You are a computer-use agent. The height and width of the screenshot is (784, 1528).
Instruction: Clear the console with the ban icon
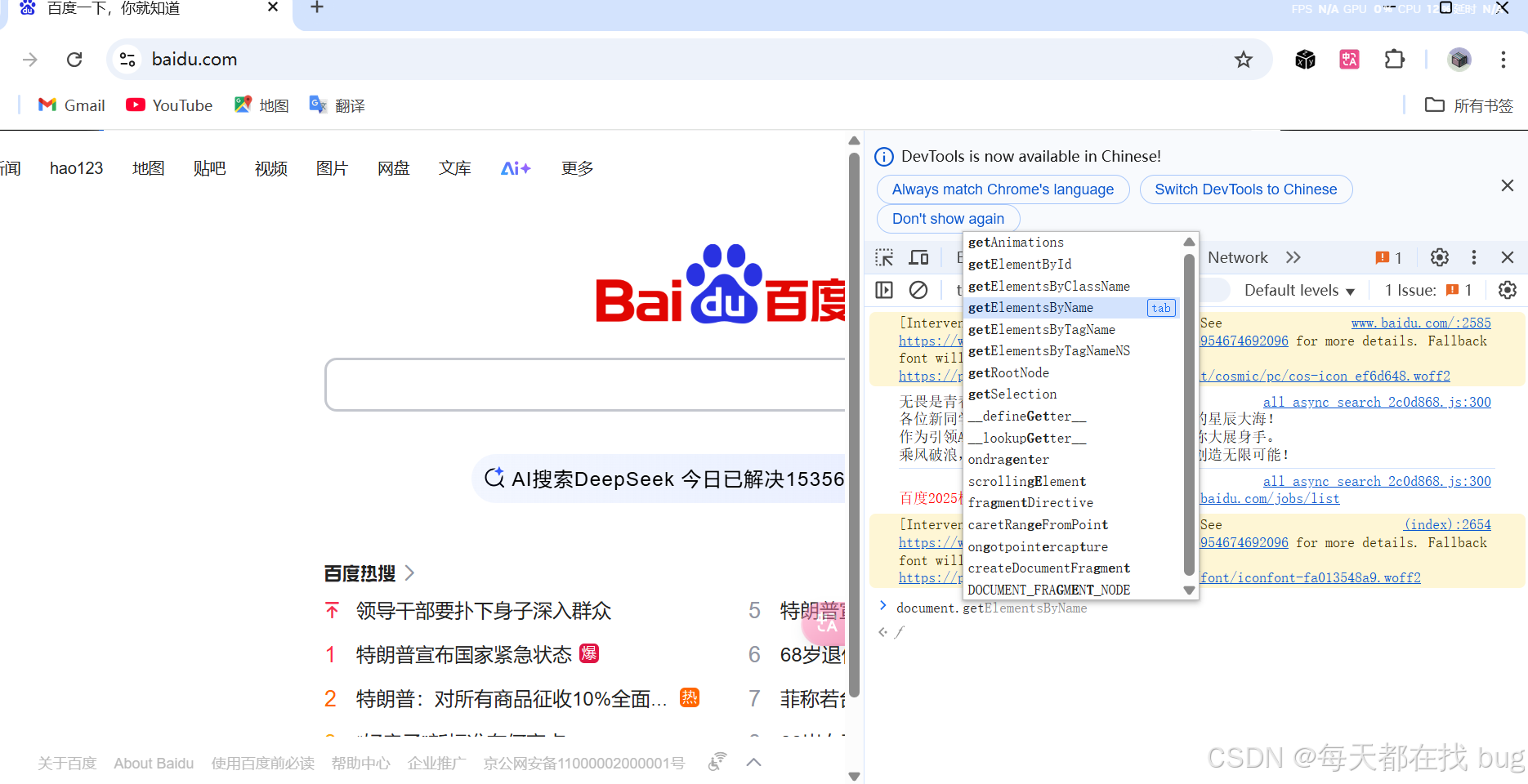click(x=918, y=290)
